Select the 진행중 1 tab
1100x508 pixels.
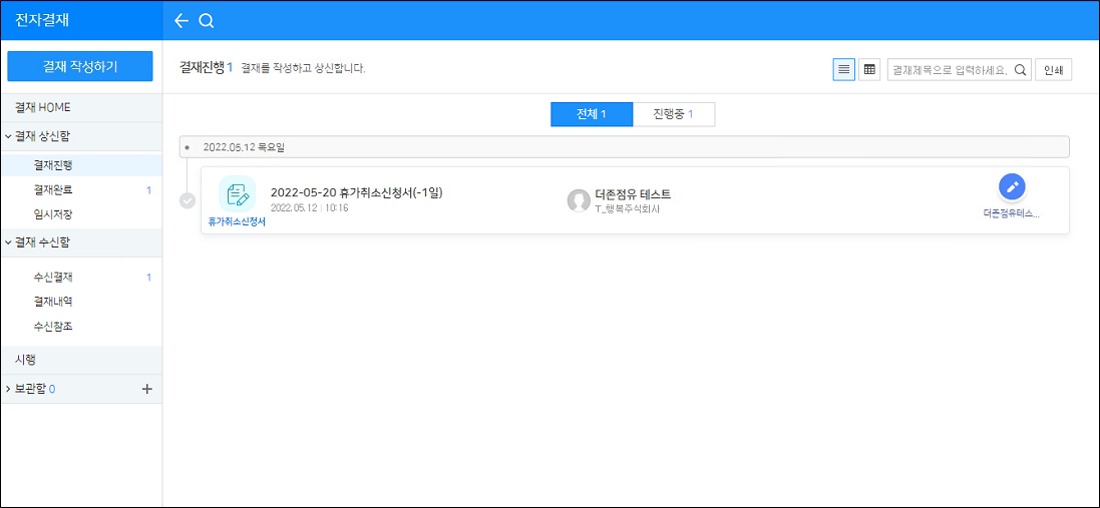point(673,114)
